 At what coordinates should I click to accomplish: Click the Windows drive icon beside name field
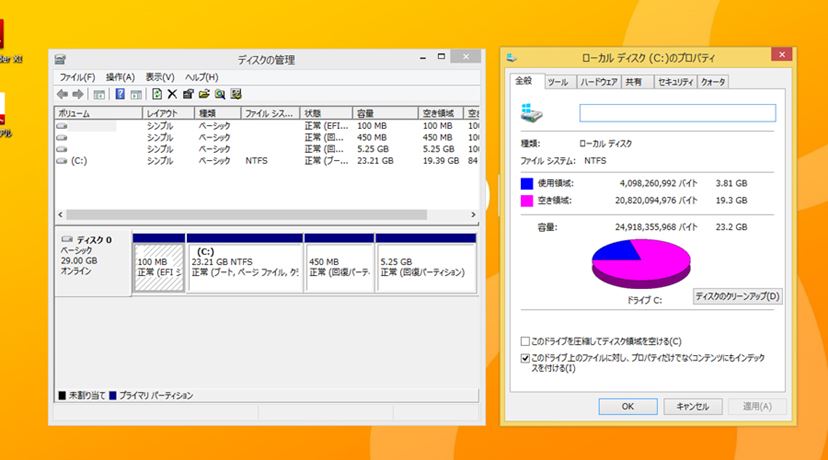(x=531, y=112)
